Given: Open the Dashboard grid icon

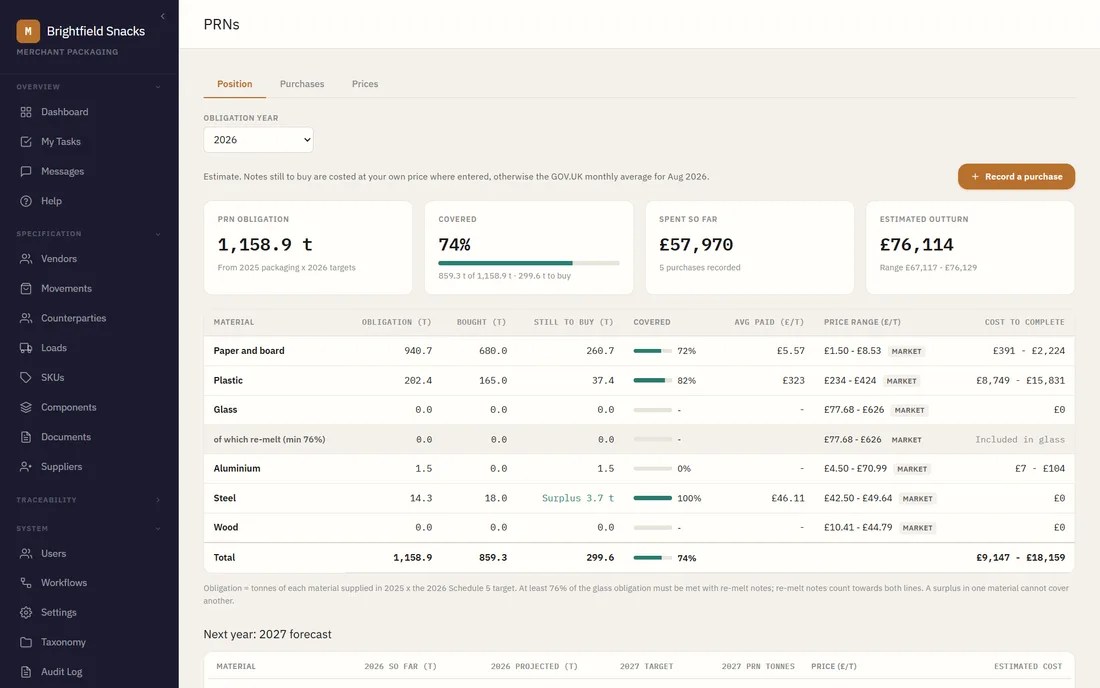Looking at the screenshot, I should click(x=26, y=112).
